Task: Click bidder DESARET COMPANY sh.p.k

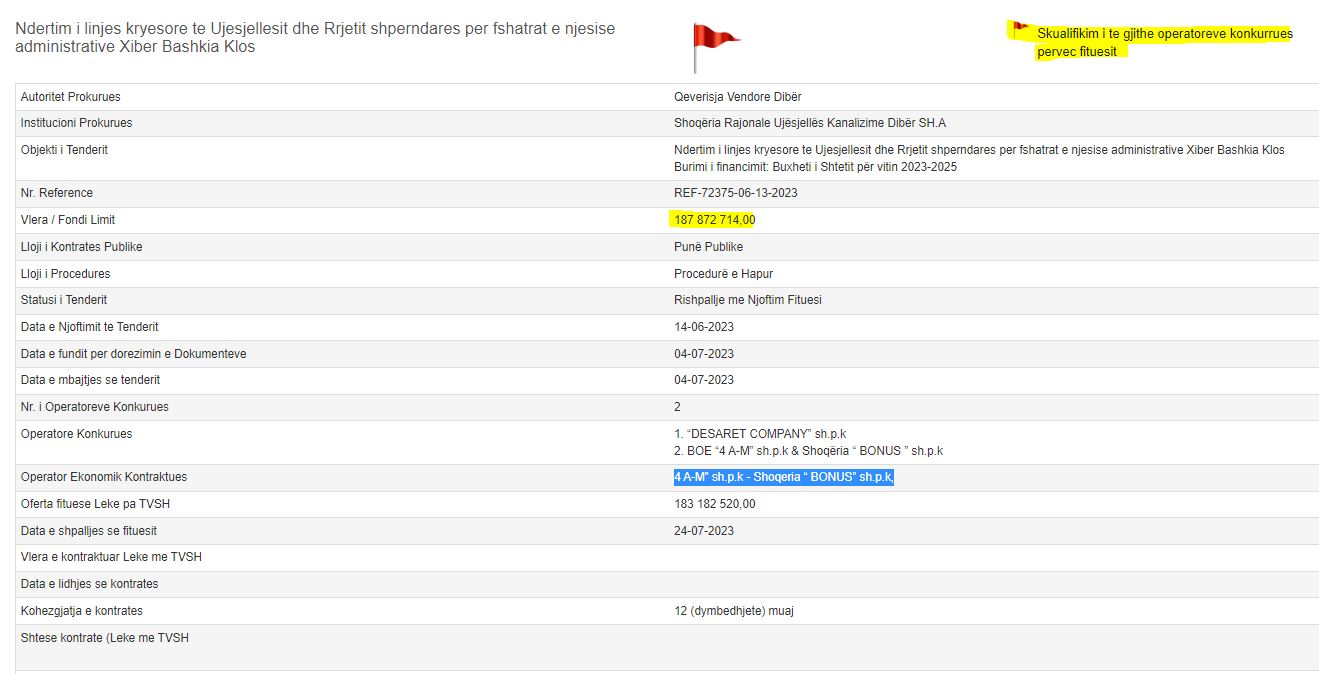Action: pos(760,434)
